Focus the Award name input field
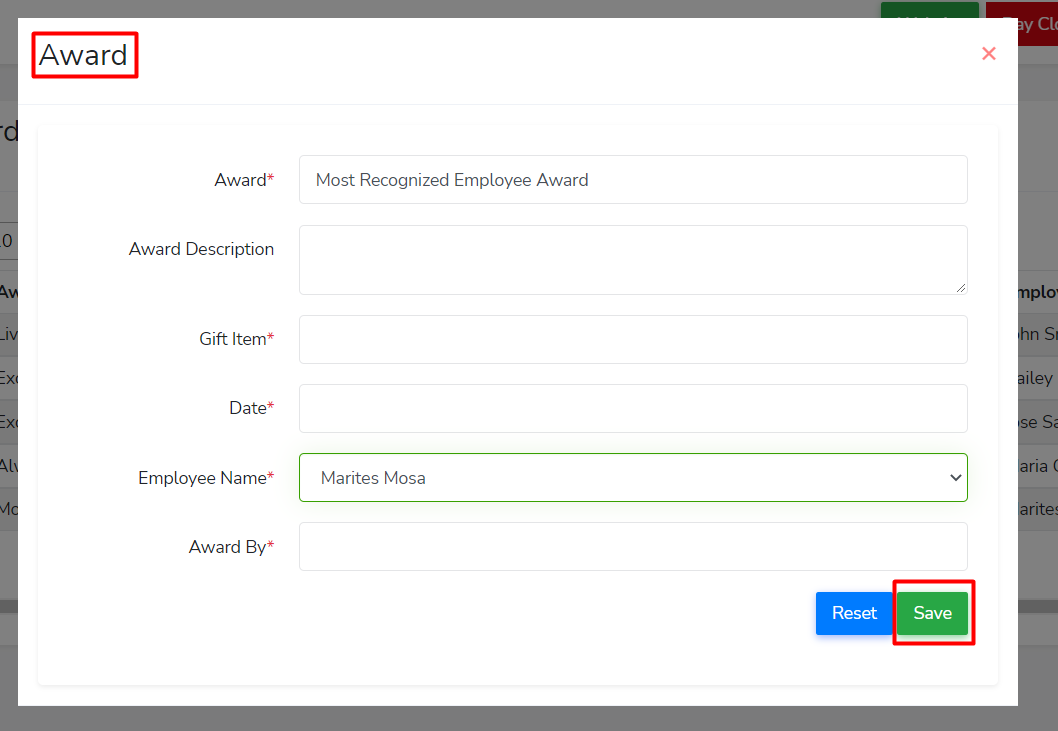 click(632, 180)
